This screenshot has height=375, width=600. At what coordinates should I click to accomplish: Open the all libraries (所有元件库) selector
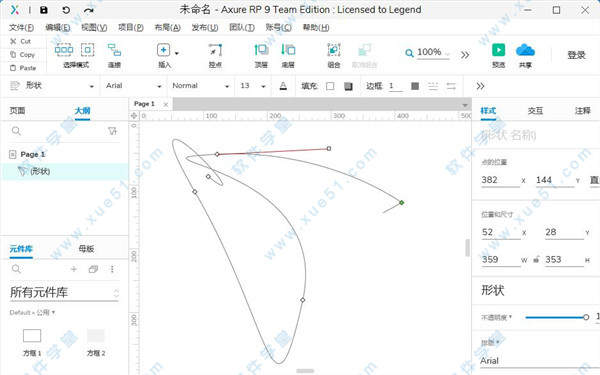tap(64, 293)
